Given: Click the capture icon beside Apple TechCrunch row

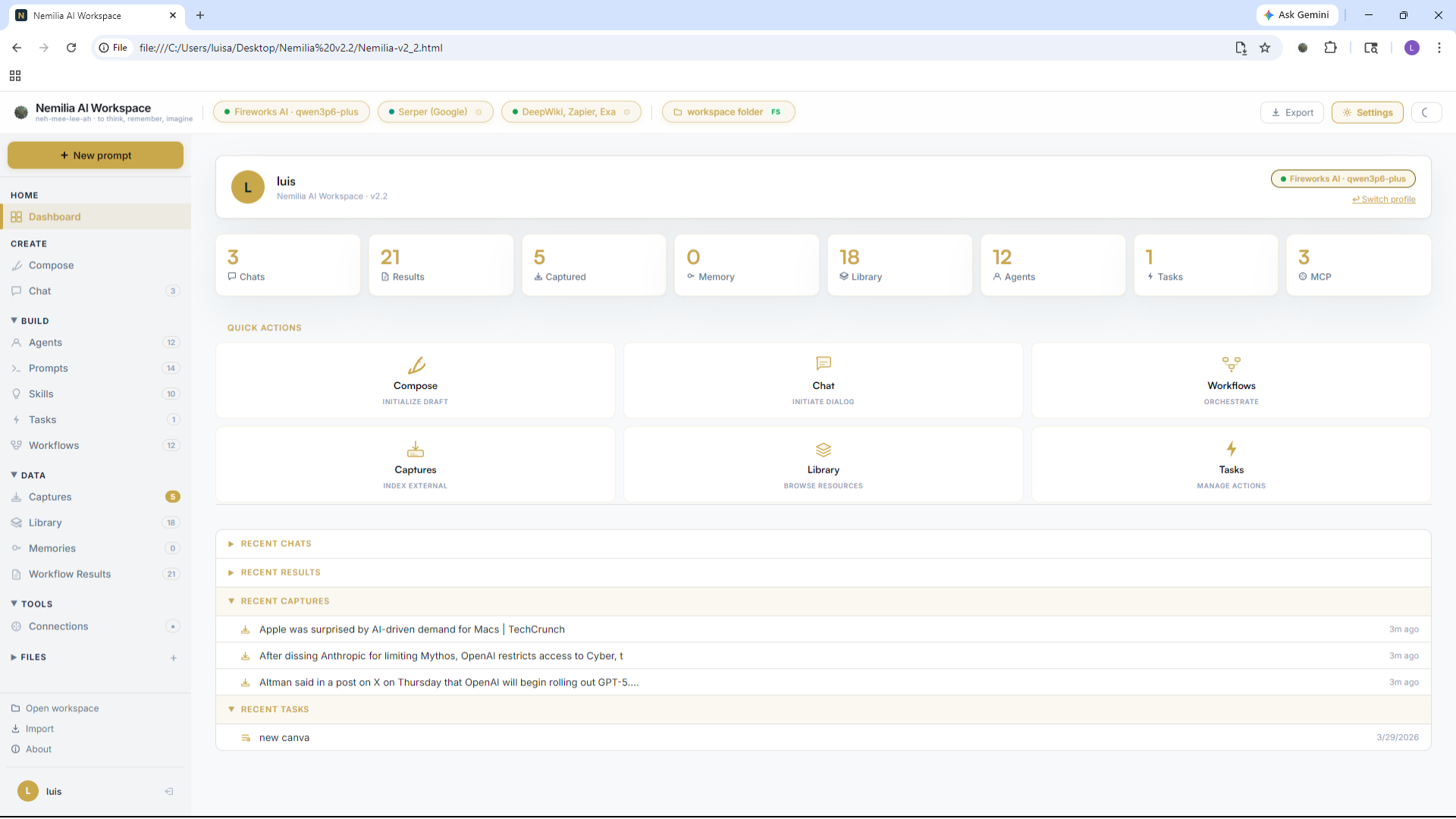Looking at the screenshot, I should [x=245, y=629].
